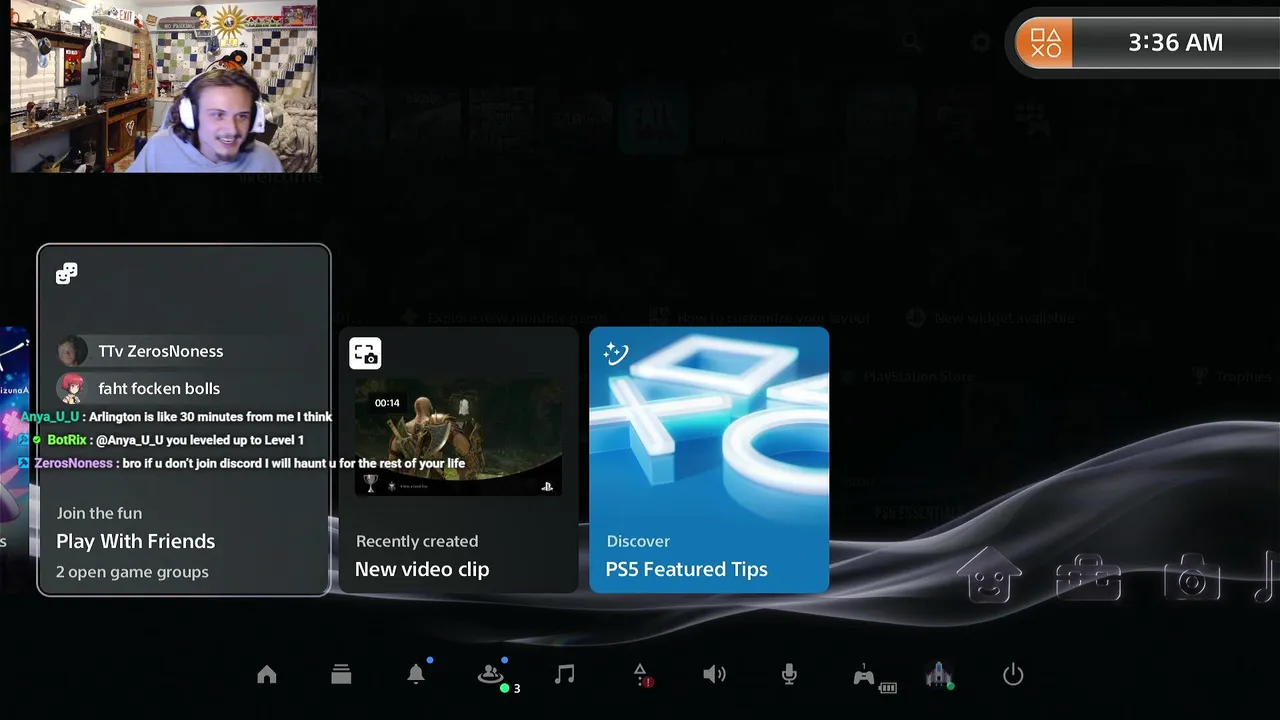
Task: Open the Power options icon
Action: click(1013, 675)
